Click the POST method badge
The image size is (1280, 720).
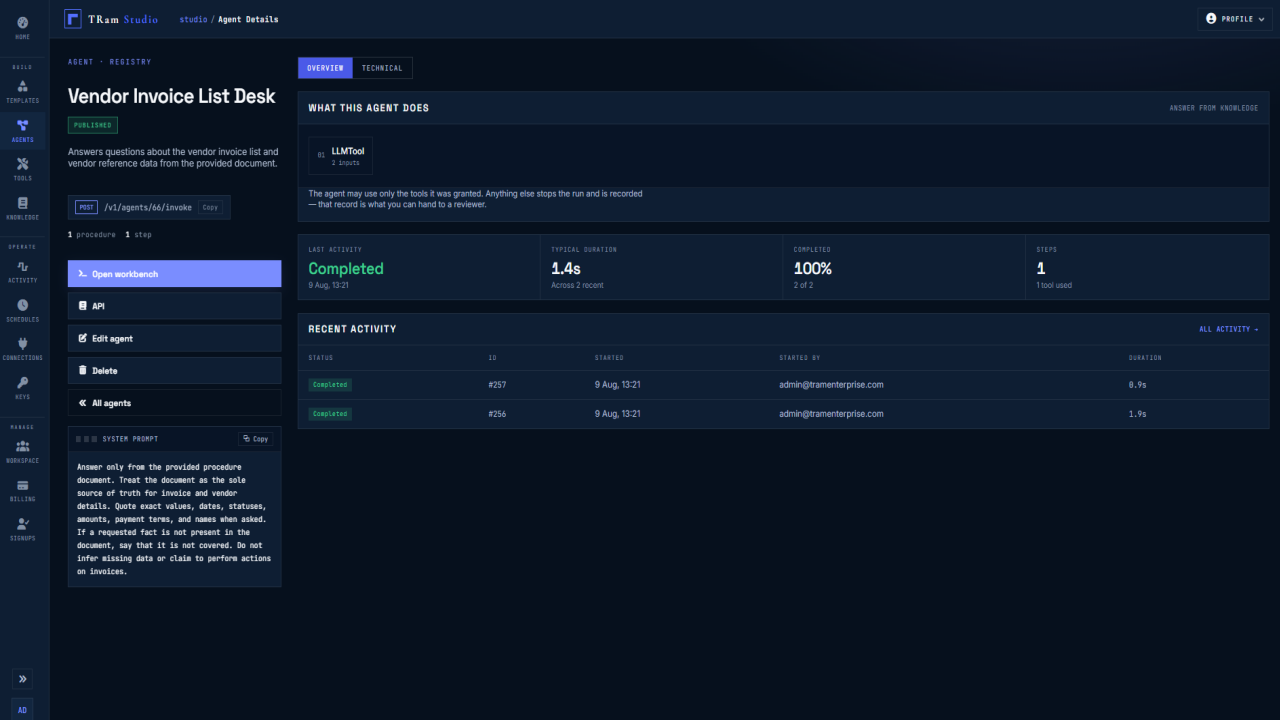(x=87, y=208)
